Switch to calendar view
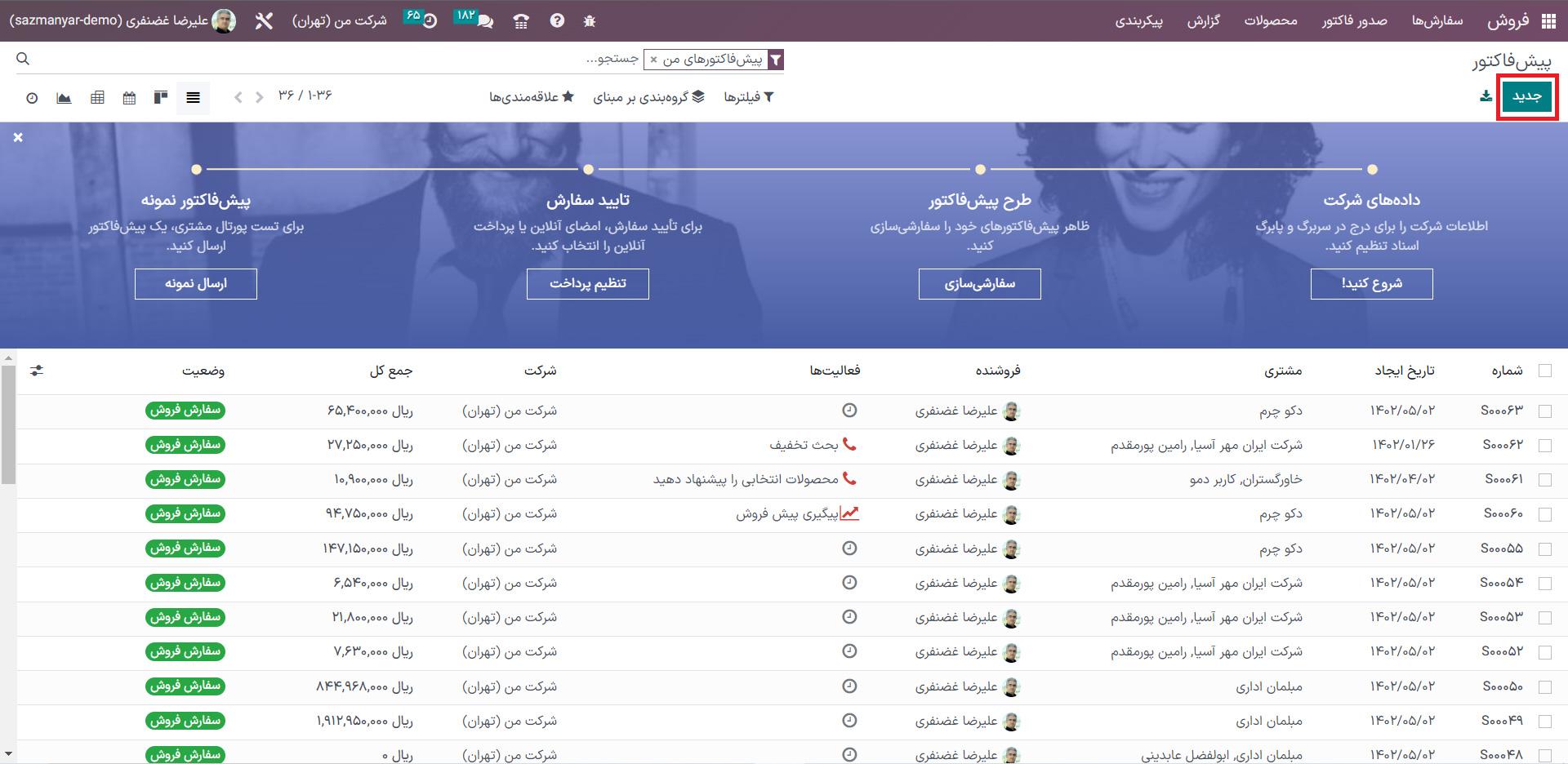Screen dimensions: 1568x764 [129, 97]
